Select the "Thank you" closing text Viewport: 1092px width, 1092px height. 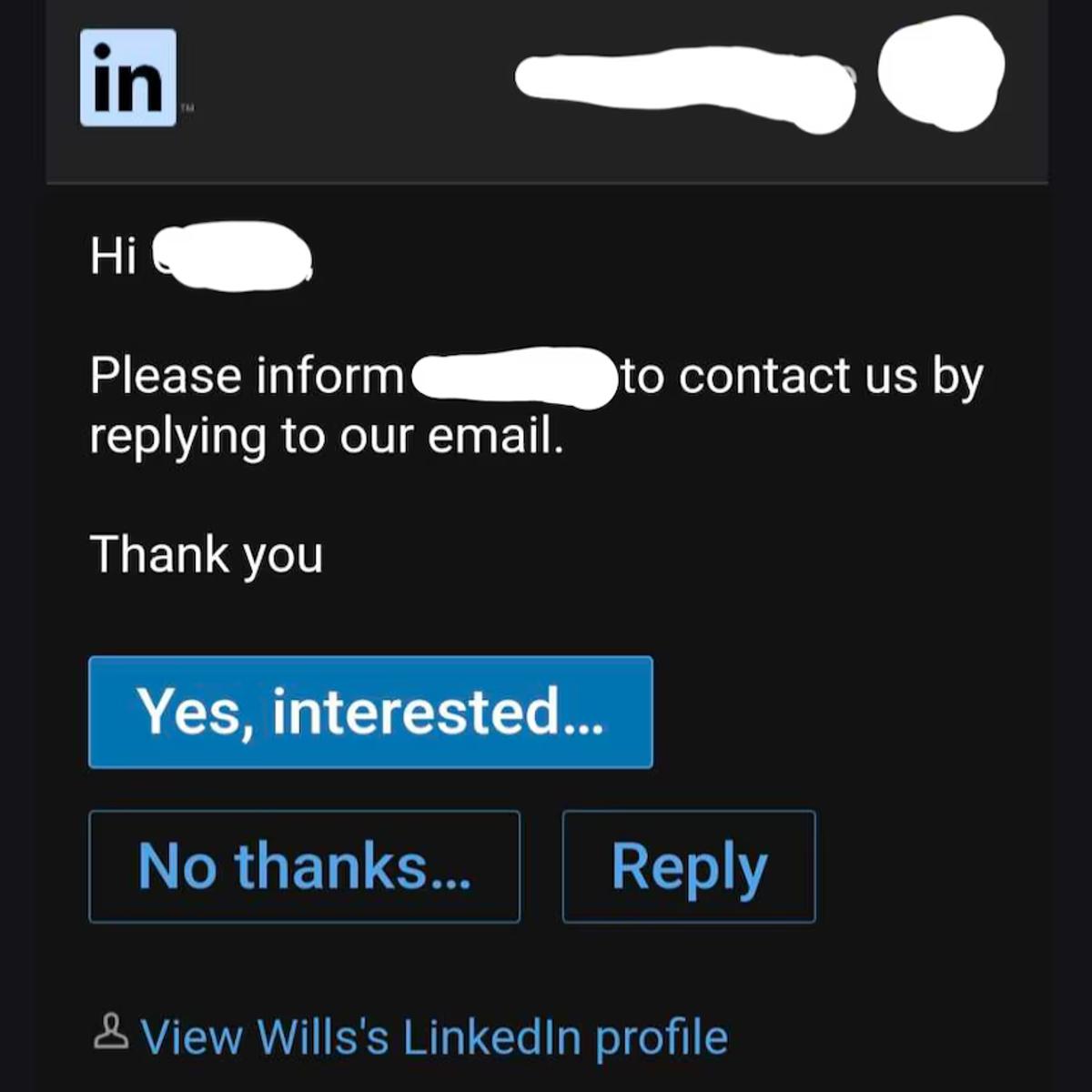pyautogui.click(x=207, y=556)
